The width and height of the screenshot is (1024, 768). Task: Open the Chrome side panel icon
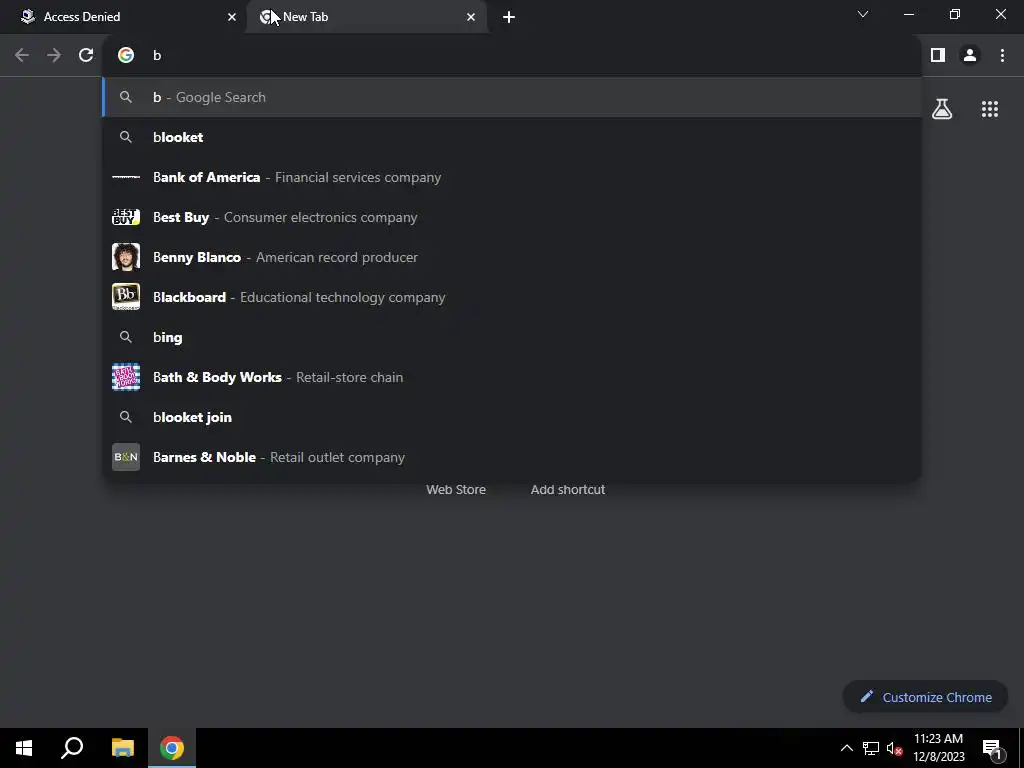pyautogui.click(x=938, y=56)
